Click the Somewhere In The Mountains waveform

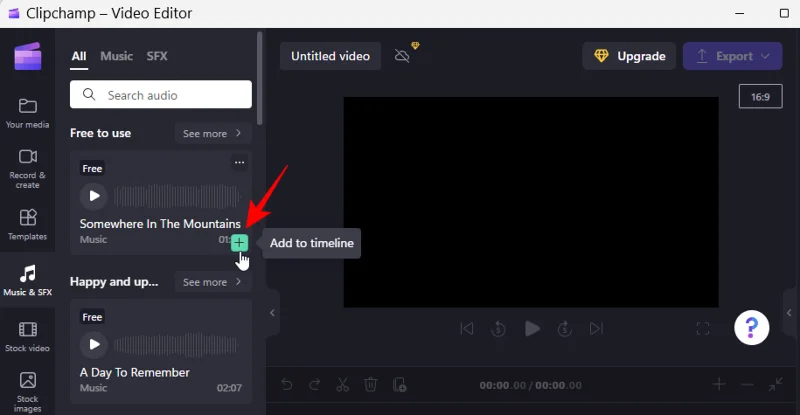point(177,196)
